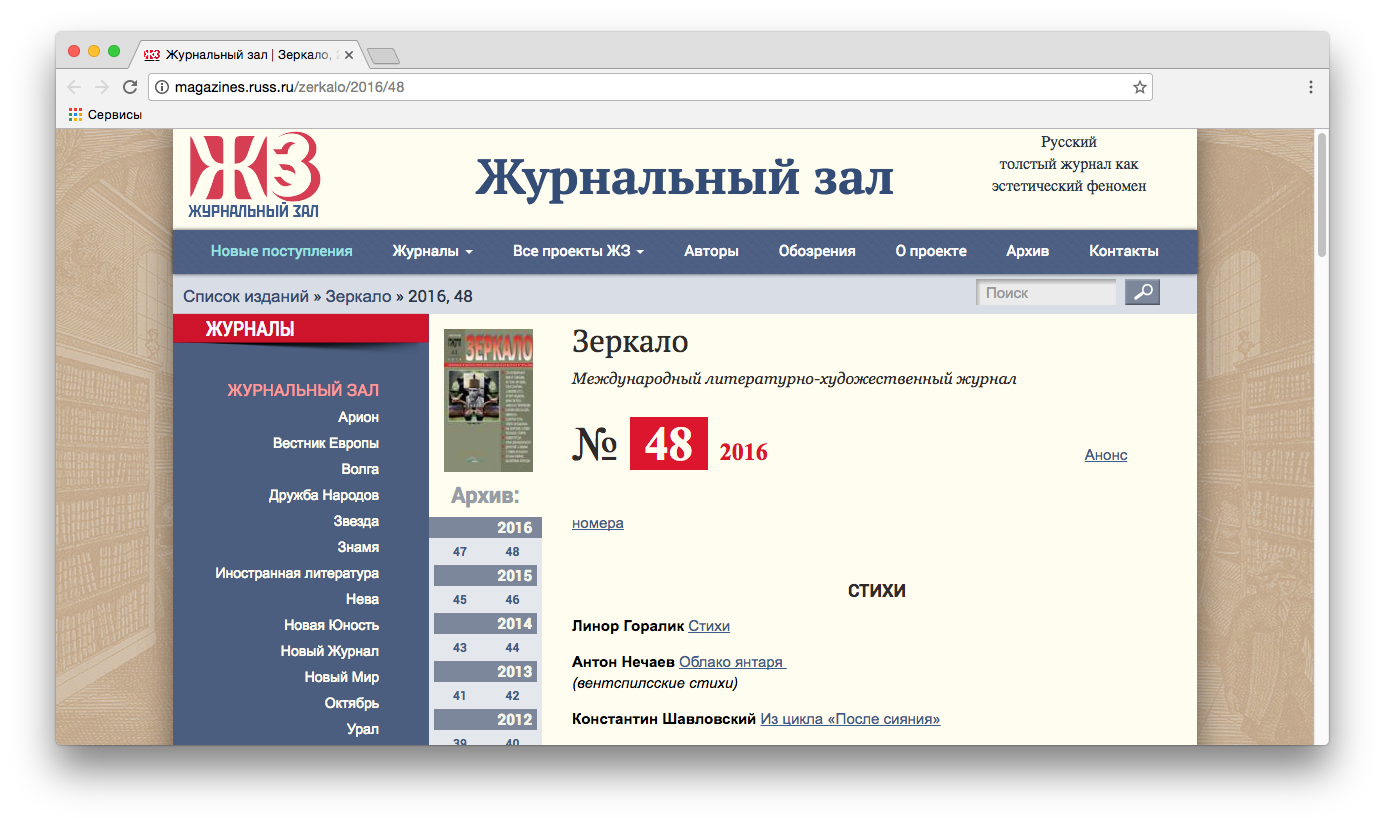Click the Зеркало magazine cover thumbnail
Image resolution: width=1385 pixels, height=825 pixels.
tap(488, 400)
